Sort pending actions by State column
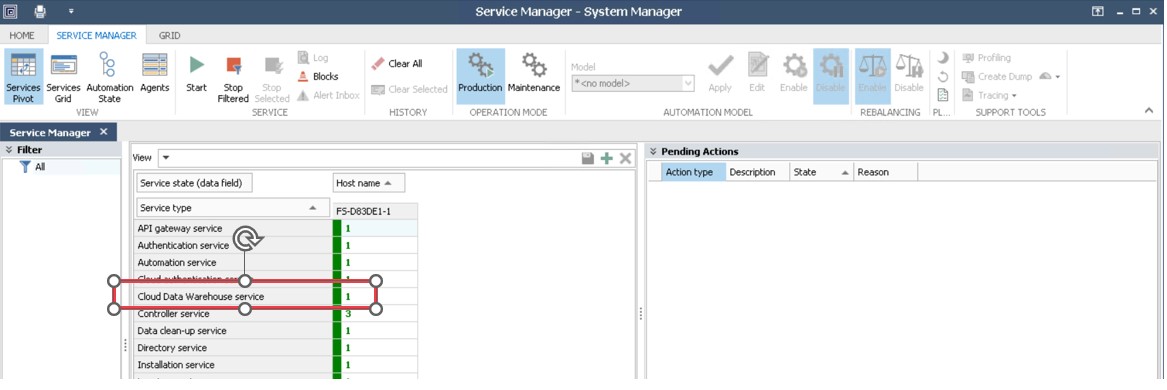 (x=821, y=172)
